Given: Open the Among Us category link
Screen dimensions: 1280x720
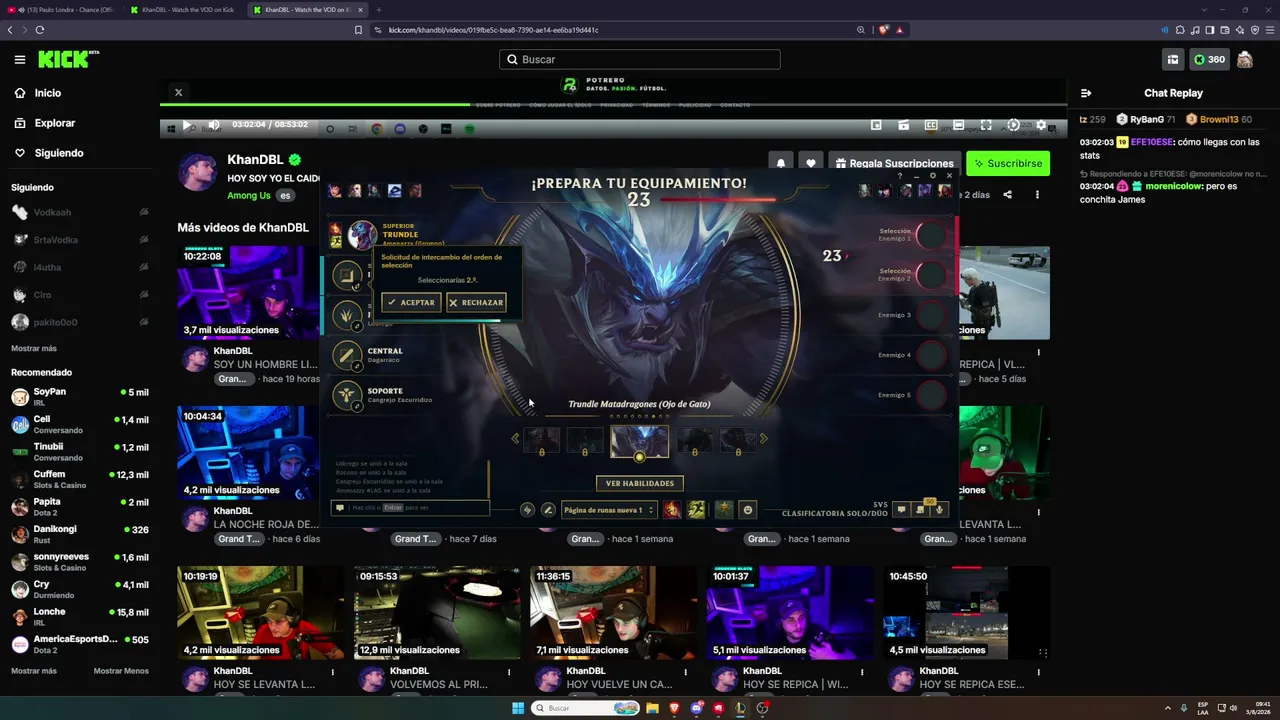Looking at the screenshot, I should click(249, 196).
